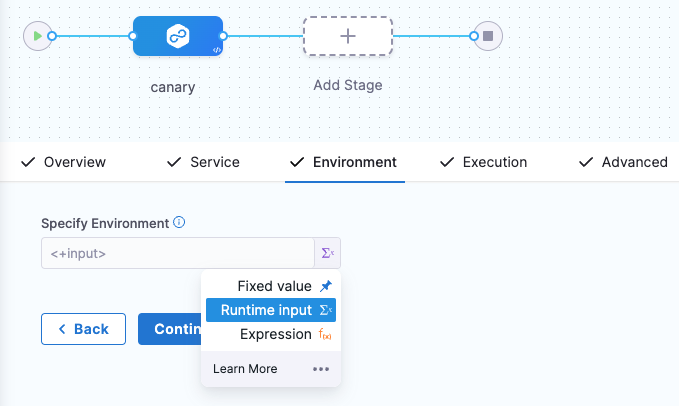Select the canary deployment stage node

[x=178, y=37]
